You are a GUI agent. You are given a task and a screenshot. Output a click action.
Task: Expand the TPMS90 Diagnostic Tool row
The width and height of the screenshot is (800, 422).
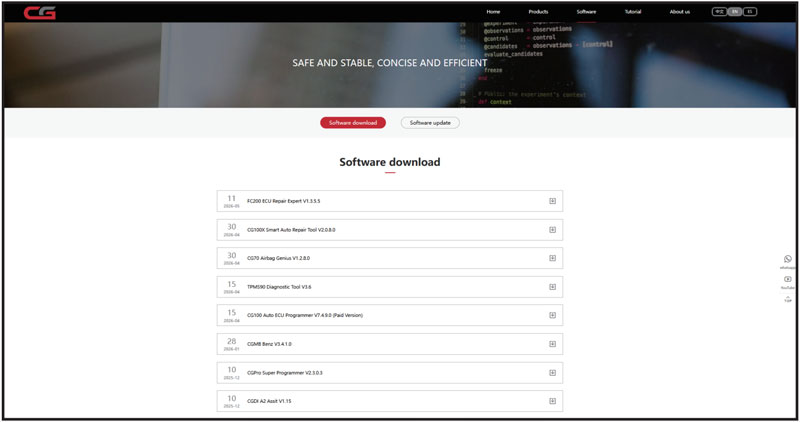pyautogui.click(x=553, y=287)
